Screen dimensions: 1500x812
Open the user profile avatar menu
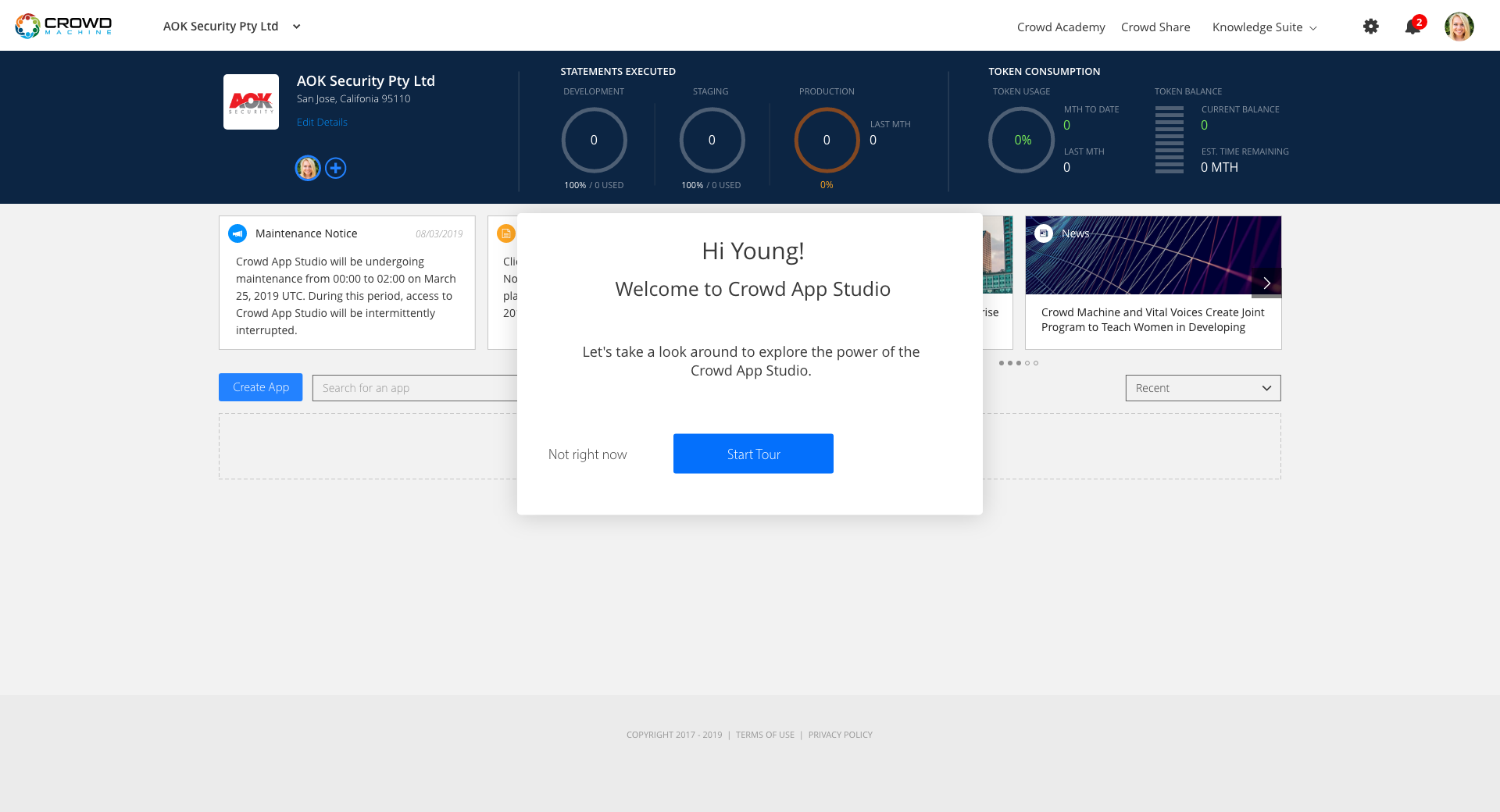point(1459,27)
